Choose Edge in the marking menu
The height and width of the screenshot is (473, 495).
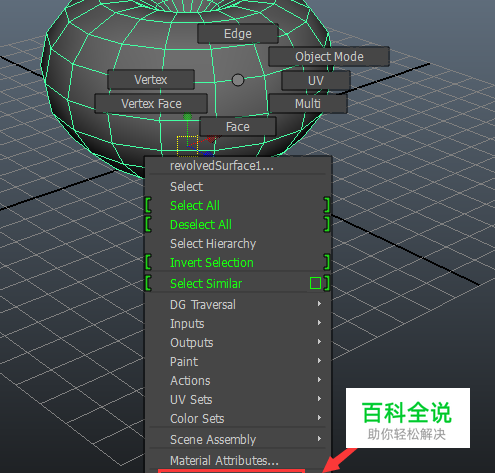tap(238, 34)
